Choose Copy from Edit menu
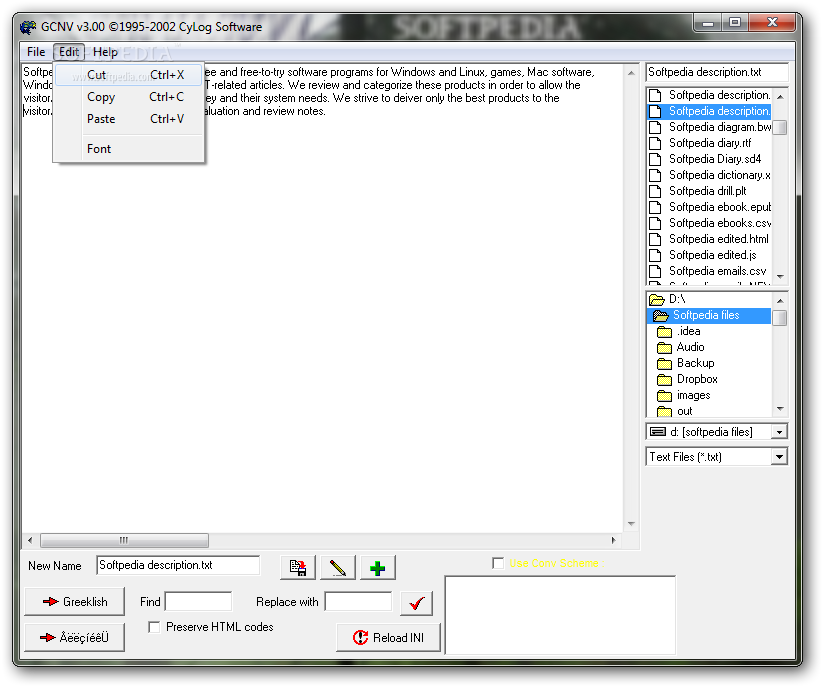 (x=129, y=97)
